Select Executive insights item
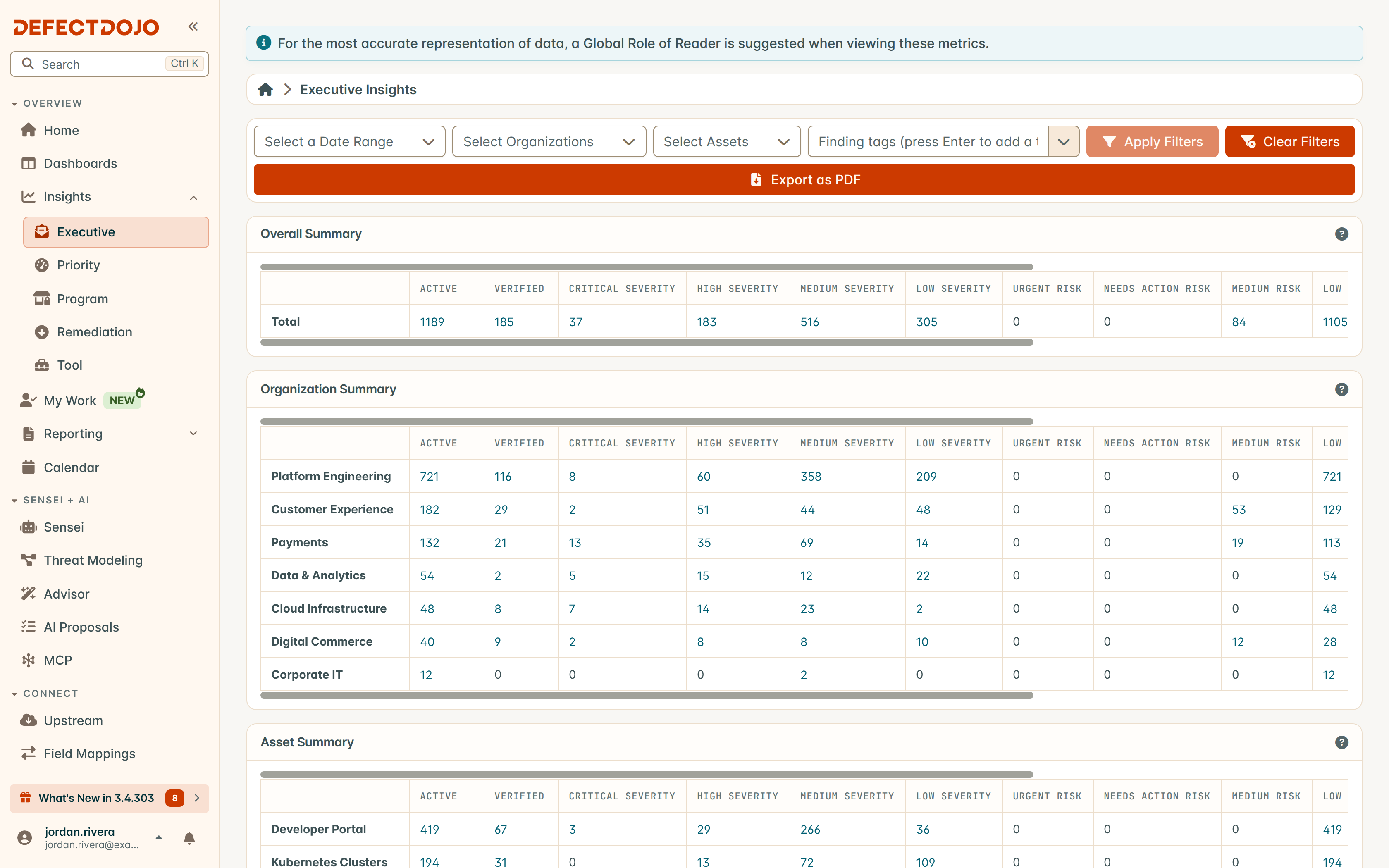 point(116,232)
